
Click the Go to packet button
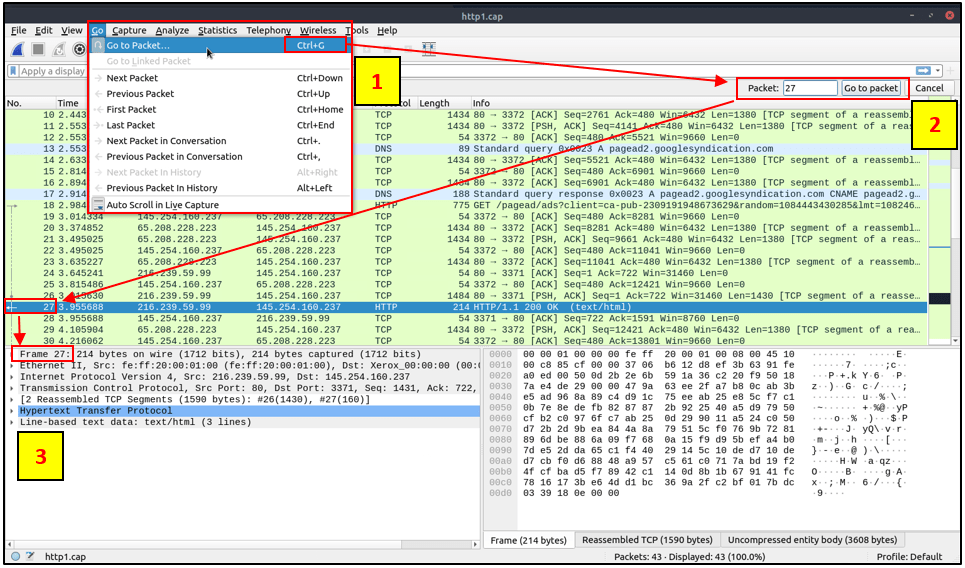click(871, 88)
